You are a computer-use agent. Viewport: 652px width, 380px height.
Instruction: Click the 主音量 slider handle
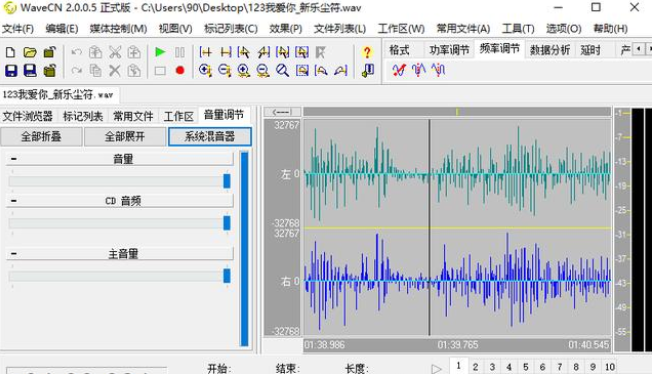click(x=227, y=276)
